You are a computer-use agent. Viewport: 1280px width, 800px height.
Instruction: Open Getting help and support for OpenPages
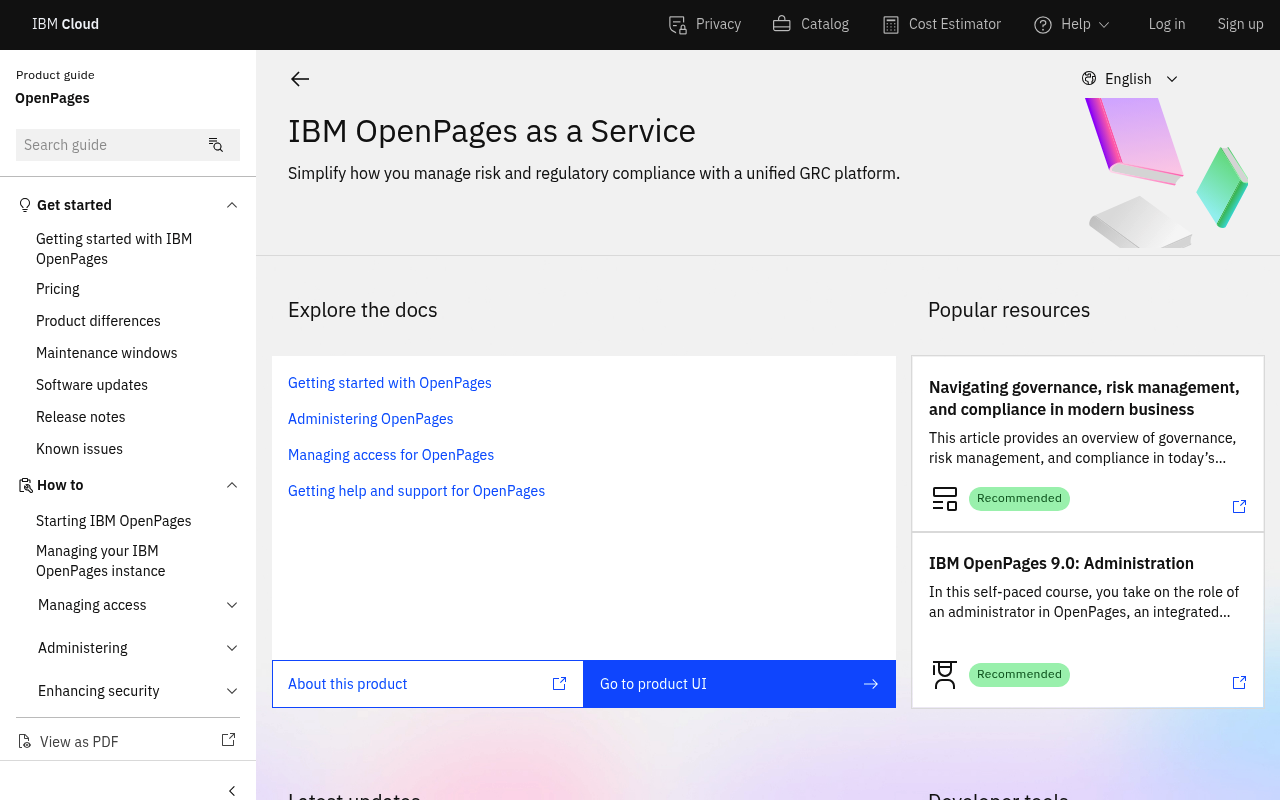click(416, 491)
